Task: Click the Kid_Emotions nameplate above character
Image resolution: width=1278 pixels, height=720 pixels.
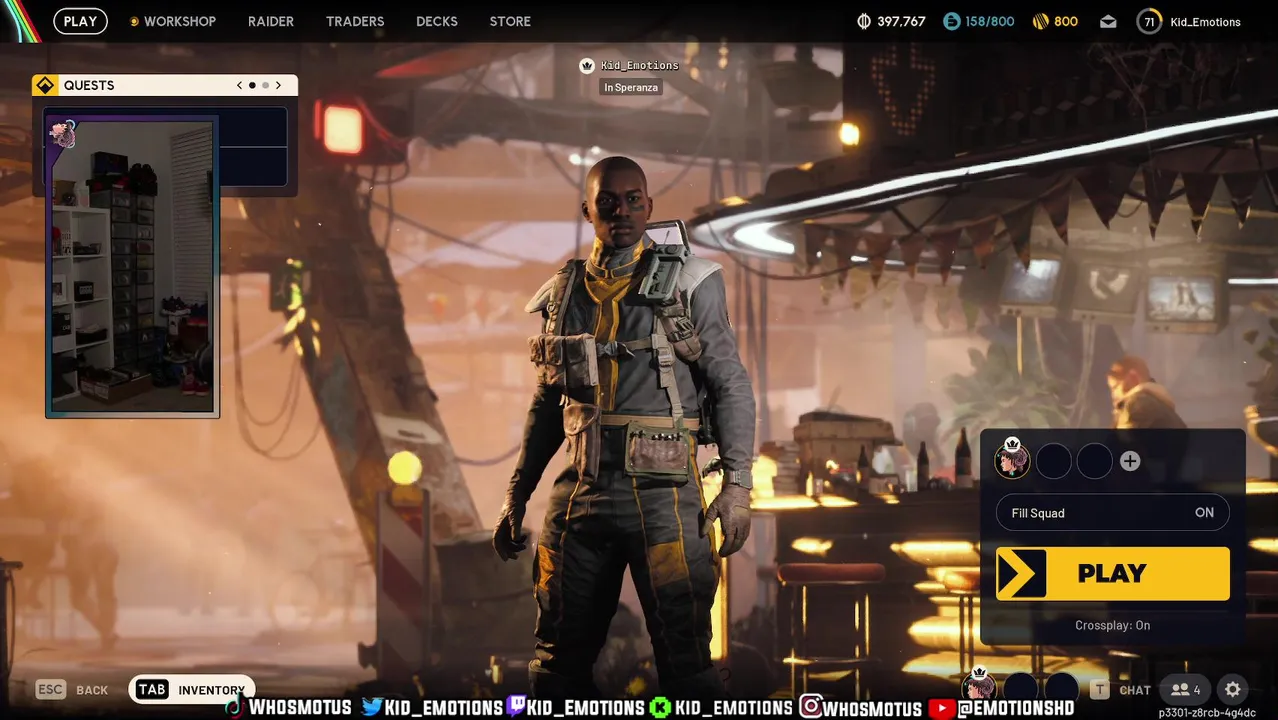Action: point(640,65)
